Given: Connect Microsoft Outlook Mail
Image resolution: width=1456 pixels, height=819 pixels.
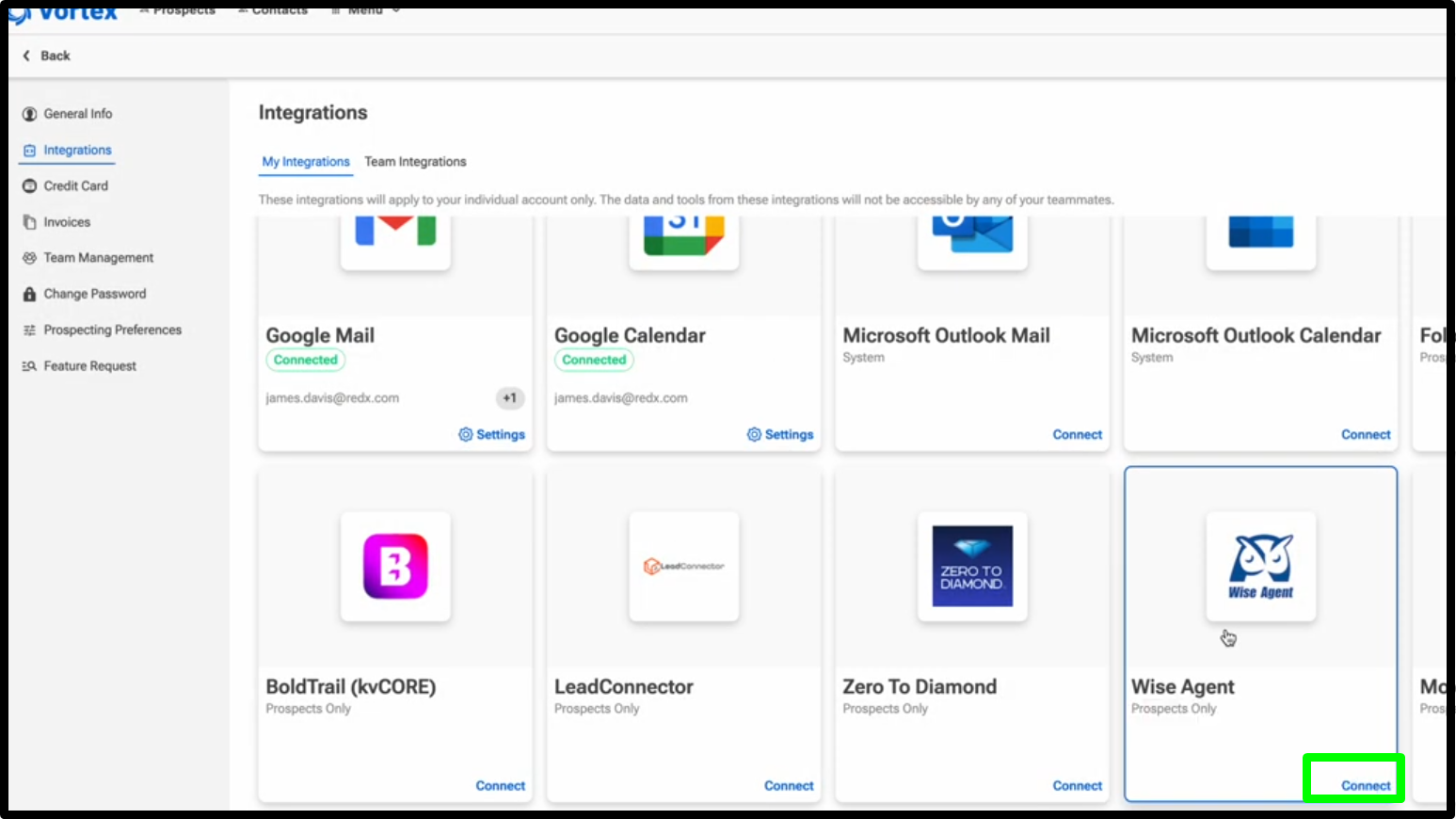Looking at the screenshot, I should [1077, 435].
